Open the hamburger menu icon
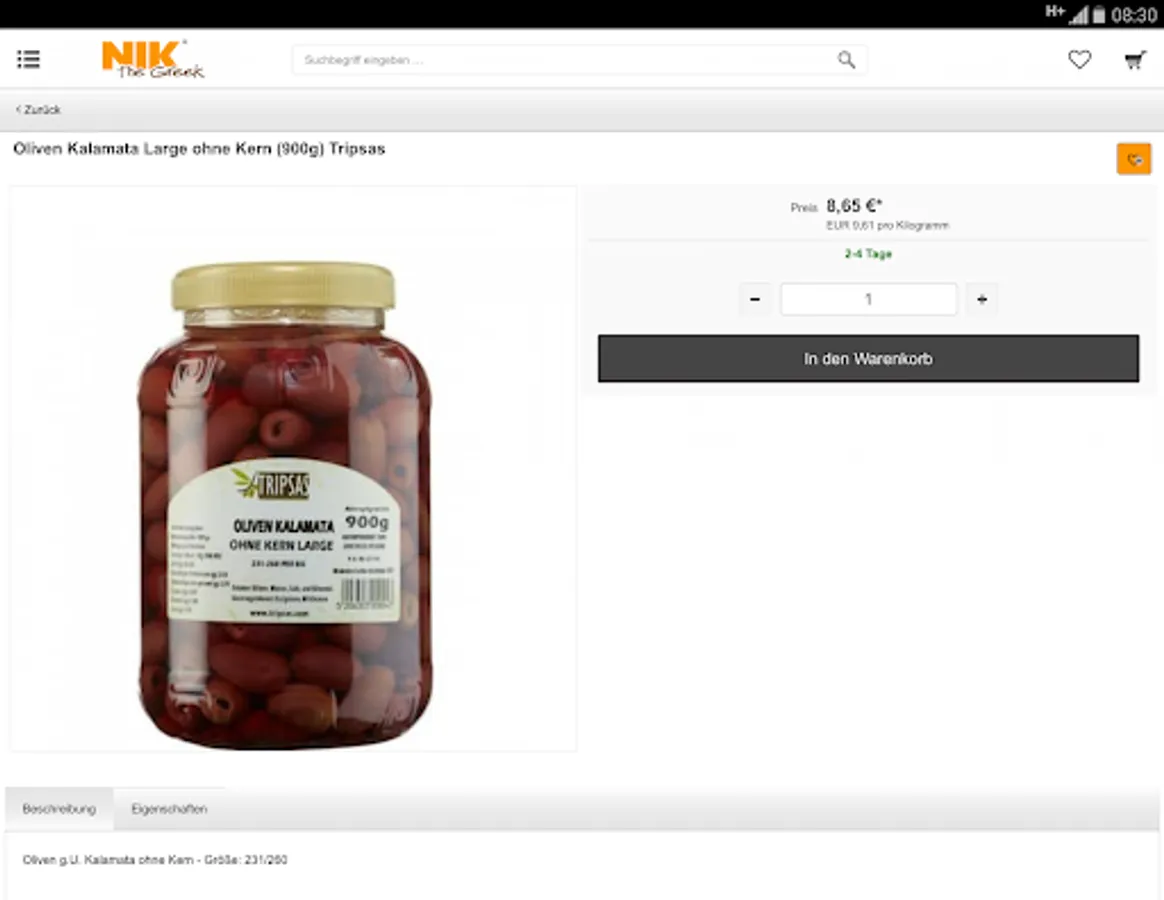The image size is (1164, 900). [x=28, y=59]
